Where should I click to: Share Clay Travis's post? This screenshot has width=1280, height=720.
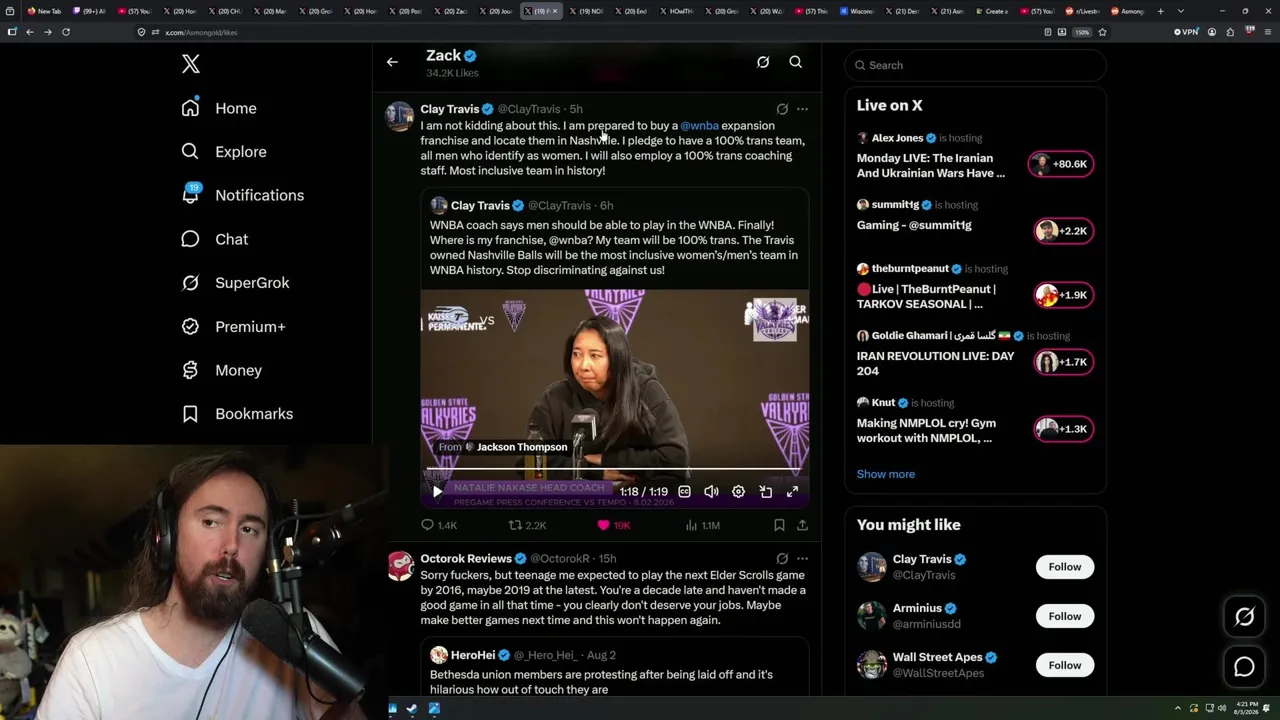coord(802,525)
